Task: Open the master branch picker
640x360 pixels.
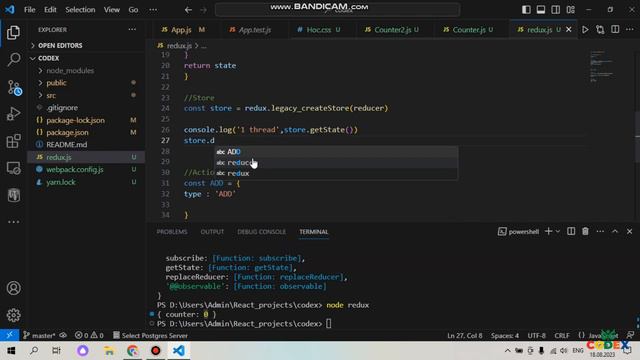Action: [40, 336]
